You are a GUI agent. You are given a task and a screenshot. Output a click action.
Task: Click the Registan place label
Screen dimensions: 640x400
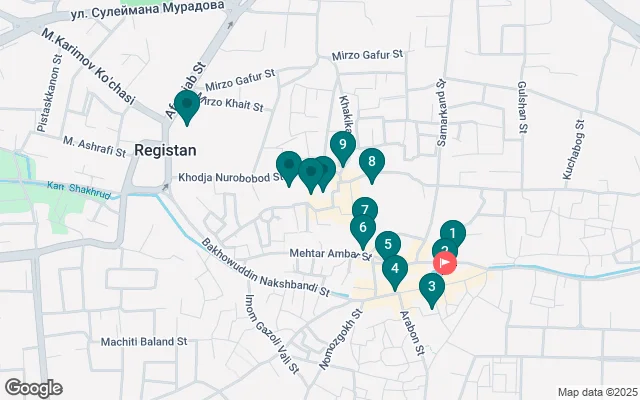click(164, 149)
